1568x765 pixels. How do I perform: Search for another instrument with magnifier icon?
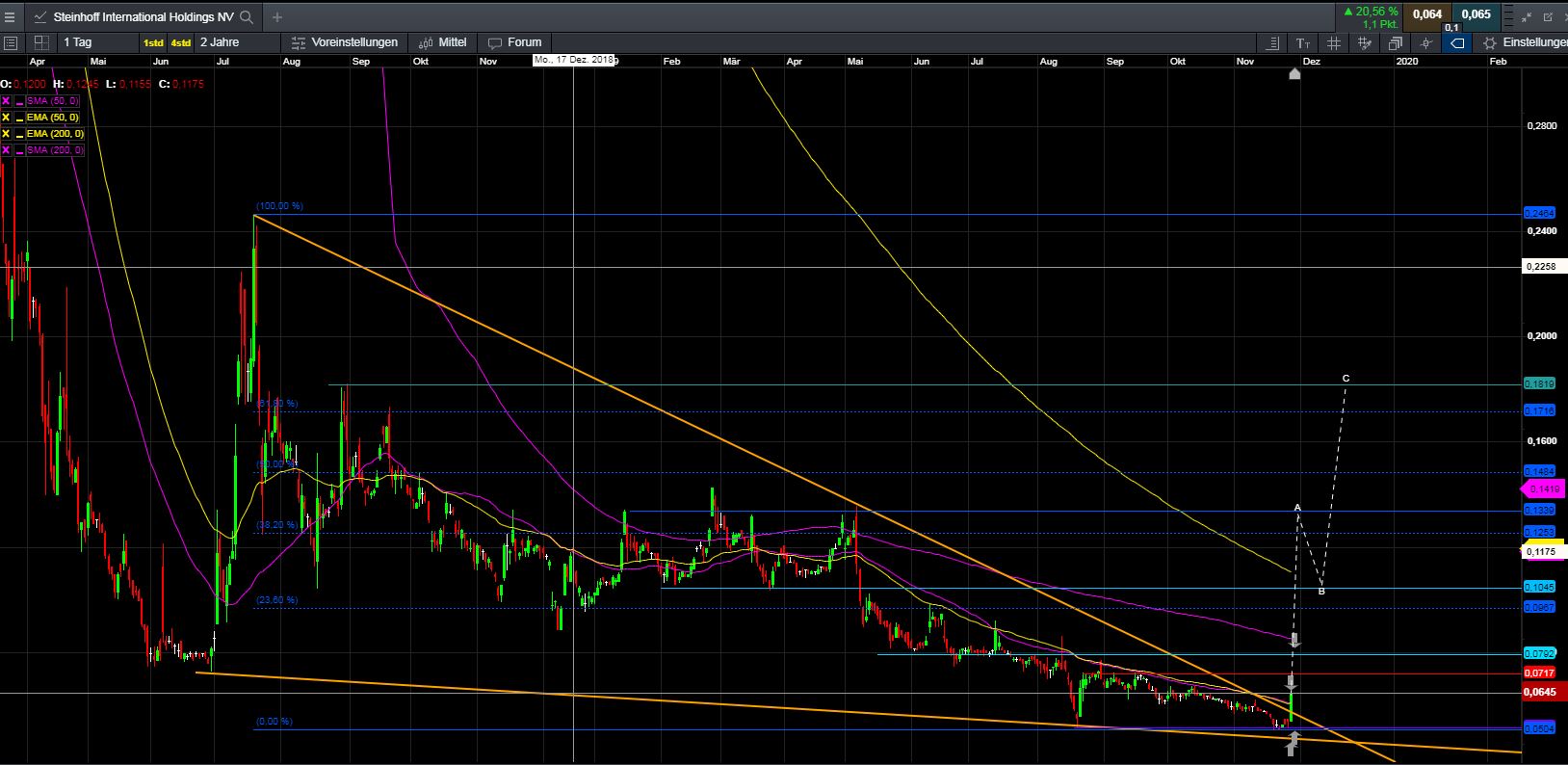247,17
